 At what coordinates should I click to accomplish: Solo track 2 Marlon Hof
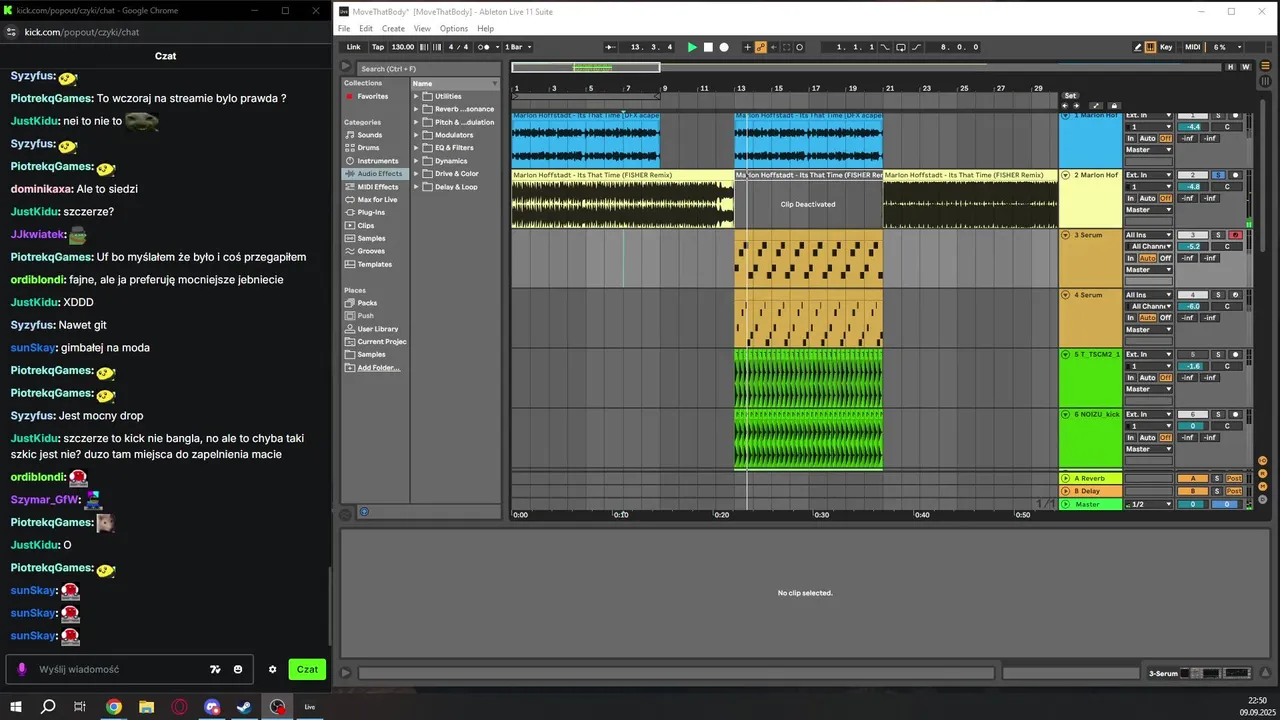[x=1218, y=175]
